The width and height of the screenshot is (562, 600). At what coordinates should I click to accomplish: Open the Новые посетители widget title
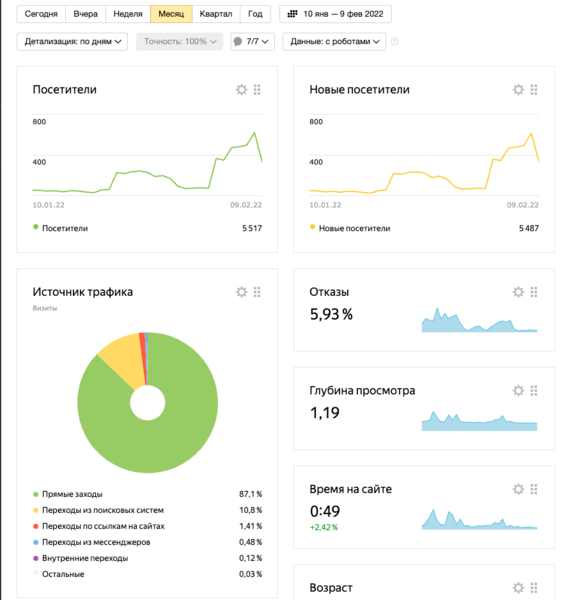(359, 90)
